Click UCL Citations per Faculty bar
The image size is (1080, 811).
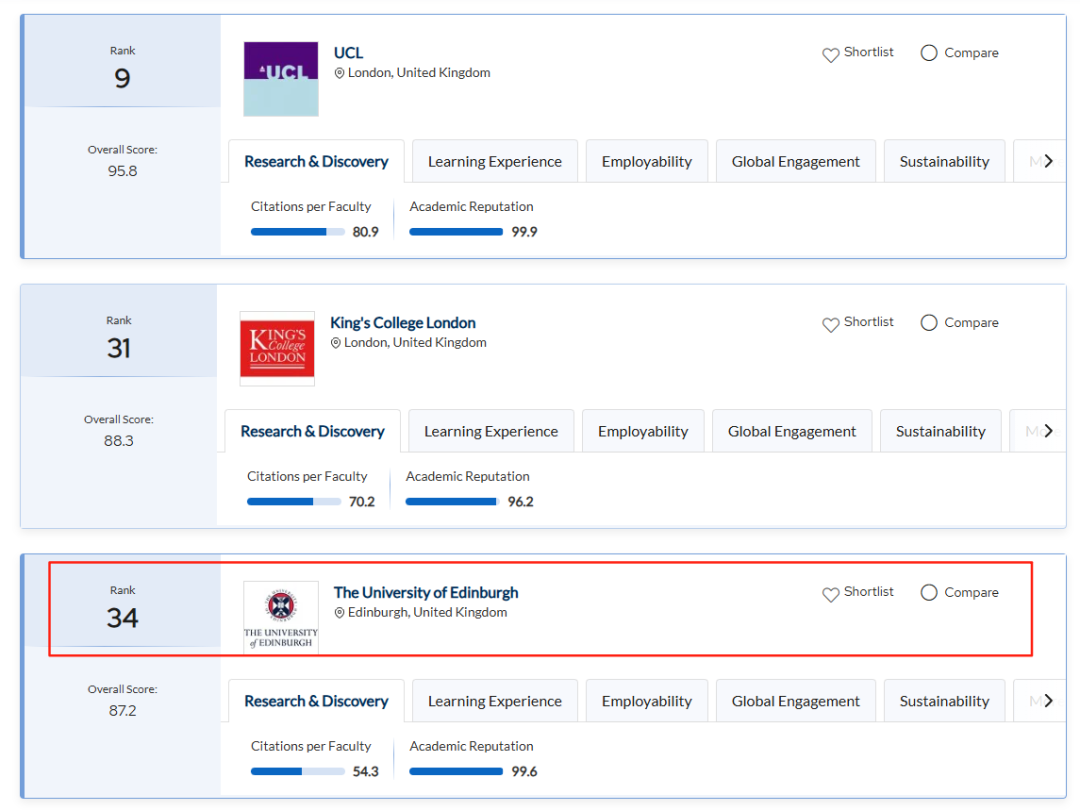coord(298,232)
